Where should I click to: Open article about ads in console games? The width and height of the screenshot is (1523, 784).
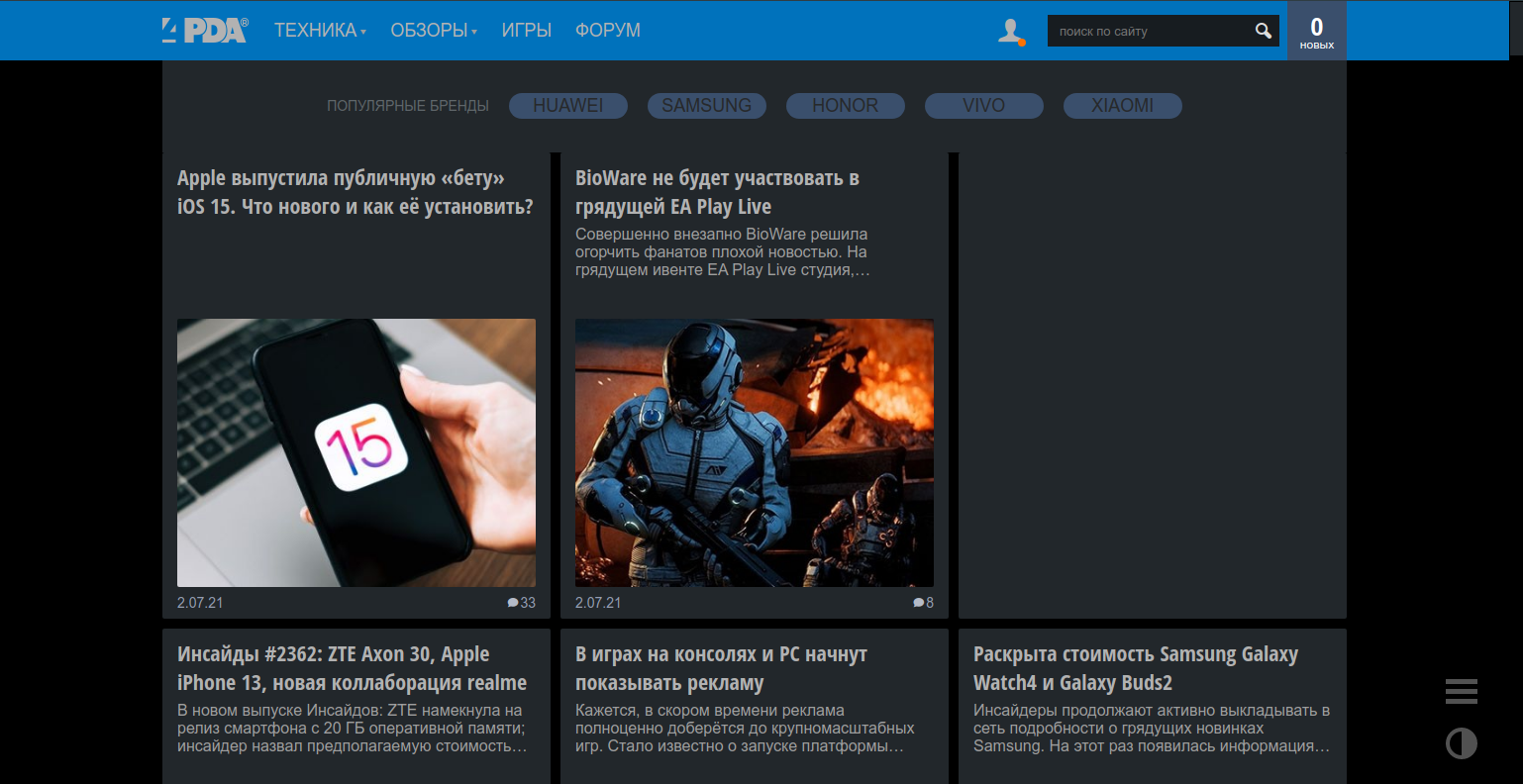(x=721, y=668)
